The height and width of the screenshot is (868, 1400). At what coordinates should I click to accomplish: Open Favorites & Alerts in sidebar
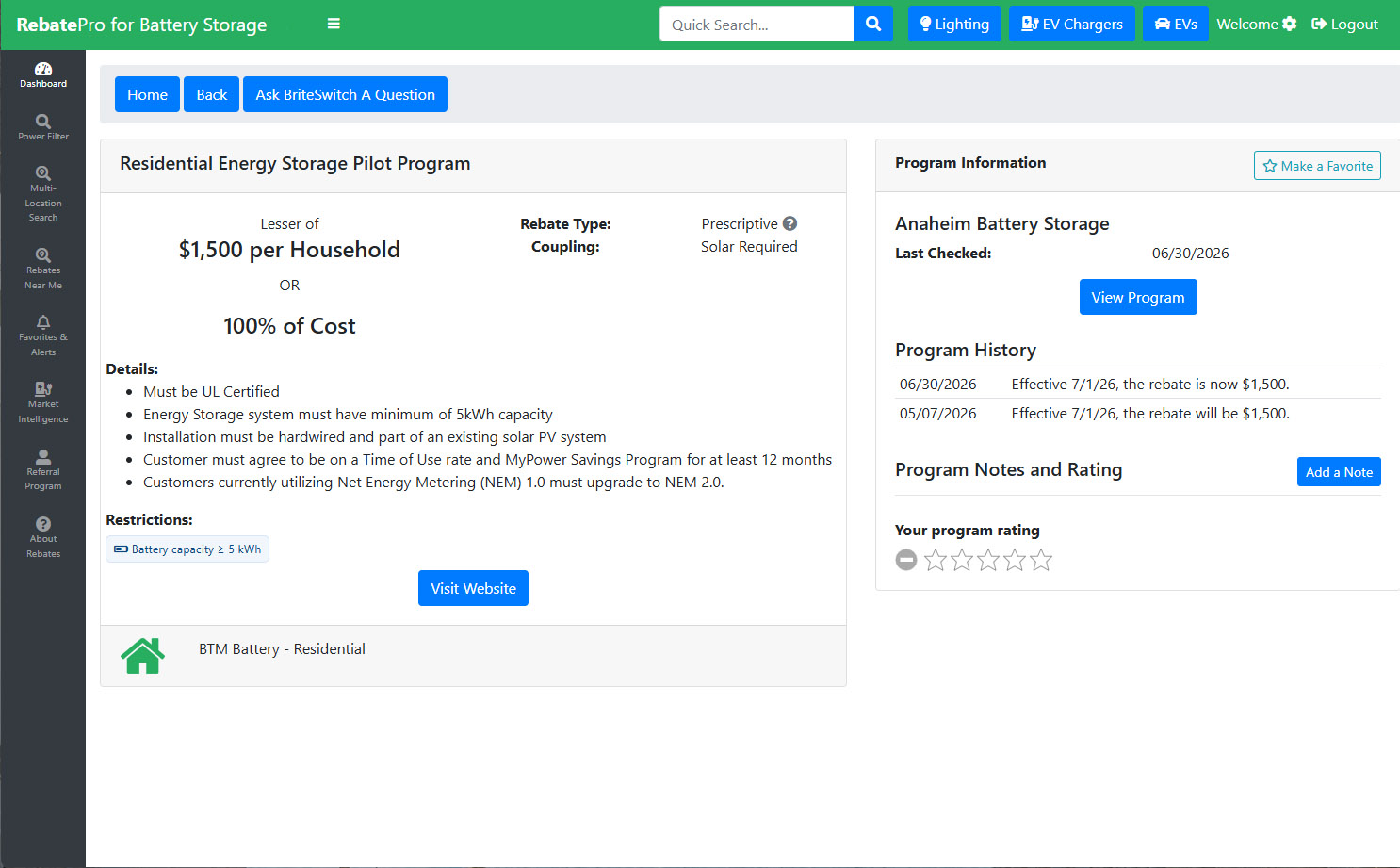(43, 336)
